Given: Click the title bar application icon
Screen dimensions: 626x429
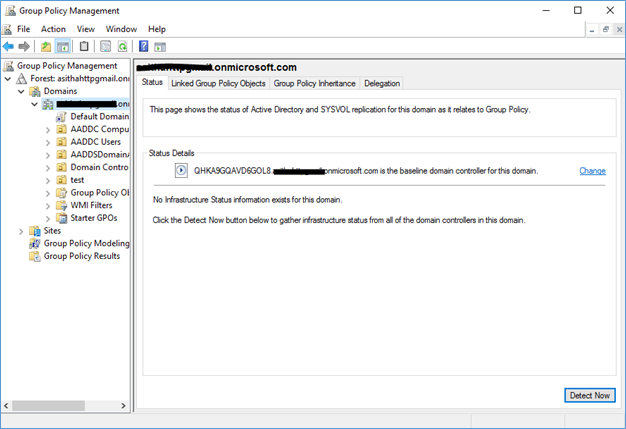Looking at the screenshot, I should 10,10.
